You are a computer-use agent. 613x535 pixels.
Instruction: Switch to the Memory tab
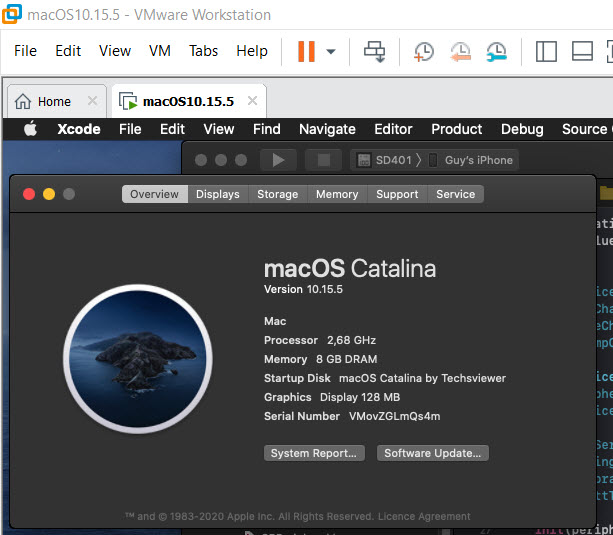tap(337, 194)
